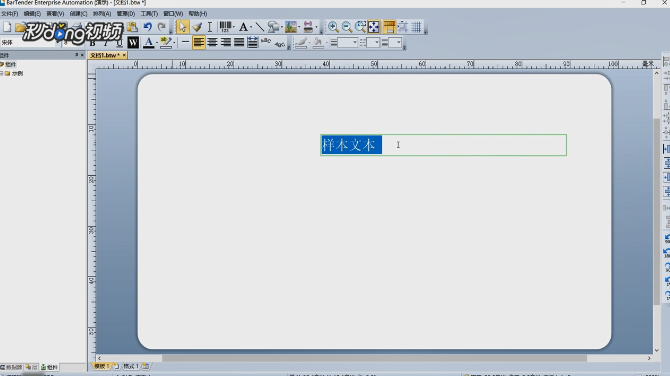
Task: Open the text tool dropdown arrow
Action: (x=250, y=27)
